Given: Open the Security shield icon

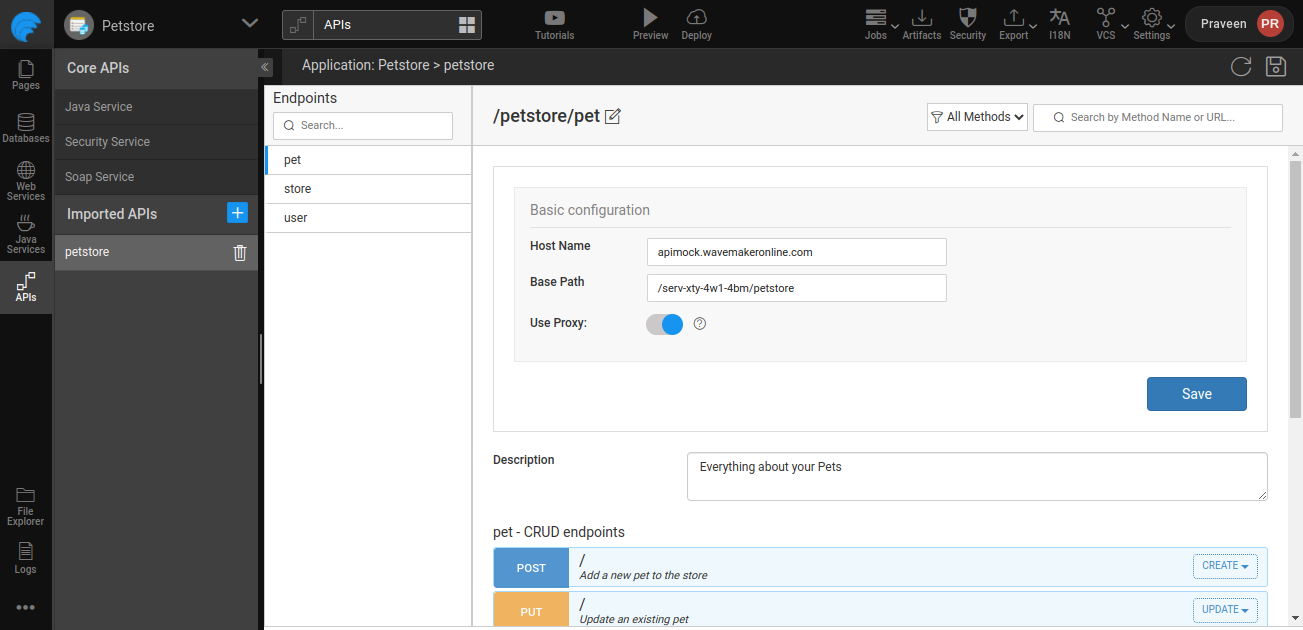Looking at the screenshot, I should [967, 18].
